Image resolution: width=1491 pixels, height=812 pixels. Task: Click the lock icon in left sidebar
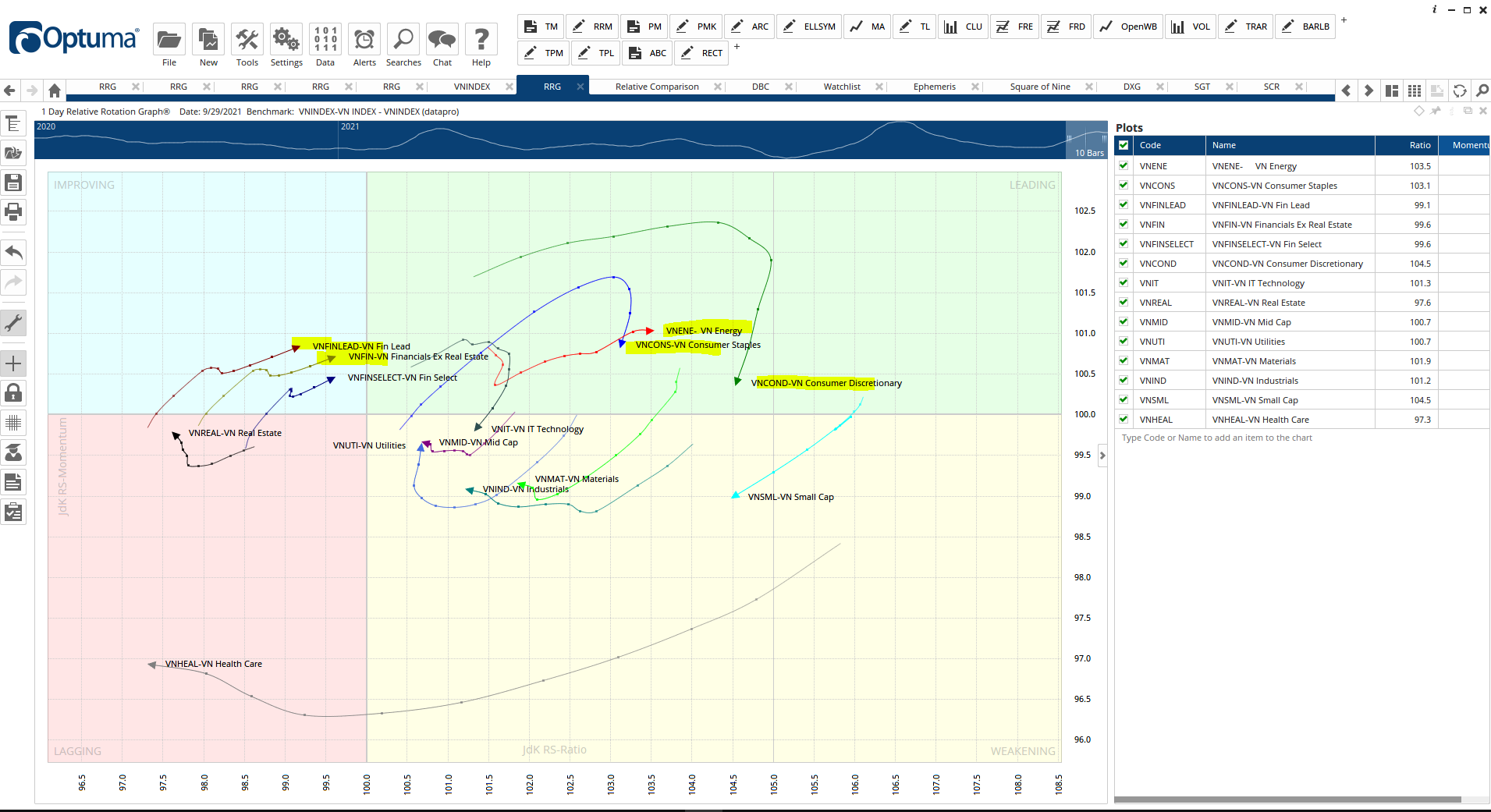[x=13, y=393]
